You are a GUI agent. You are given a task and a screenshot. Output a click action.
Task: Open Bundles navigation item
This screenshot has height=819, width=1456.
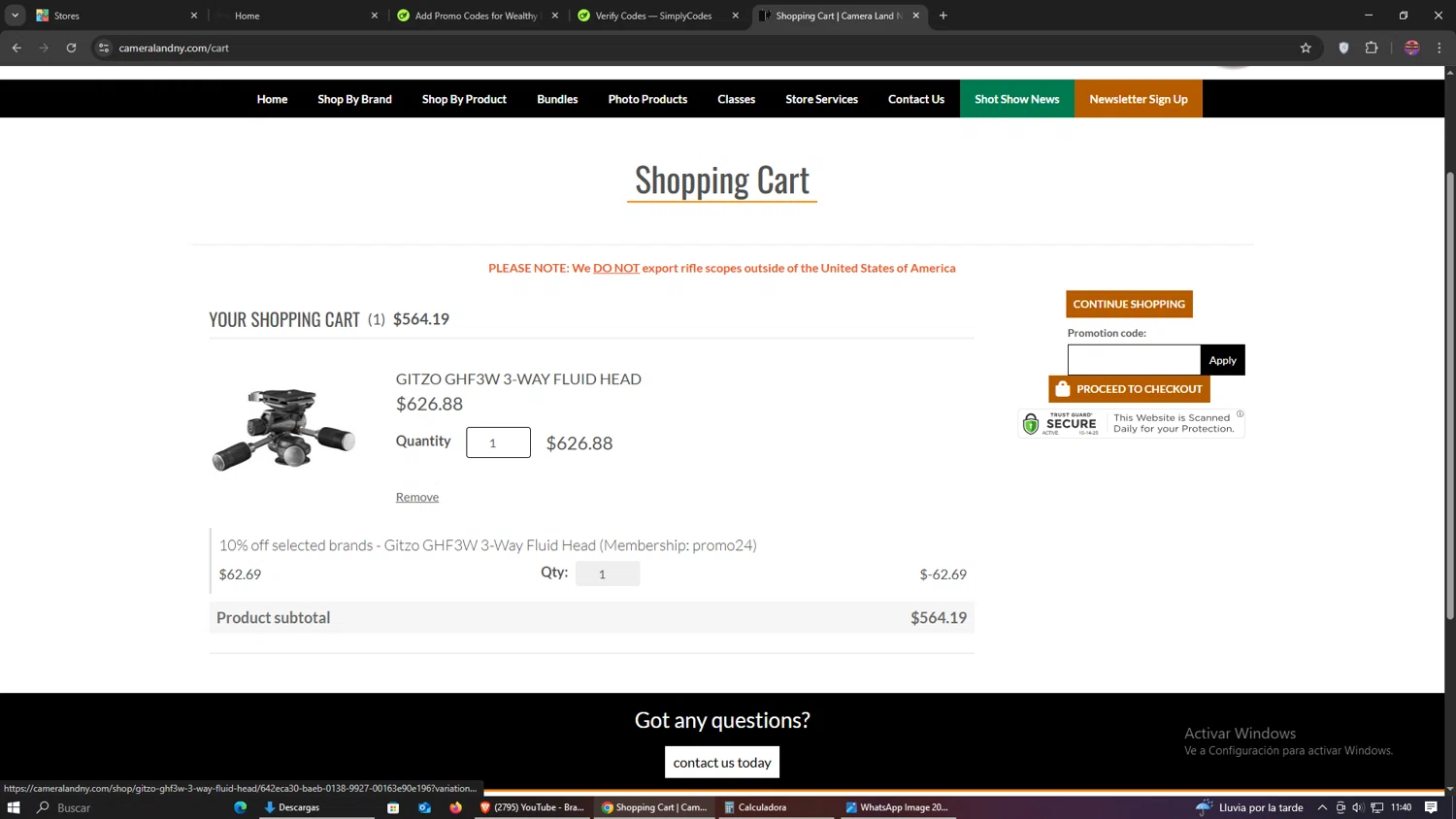pos(557,99)
